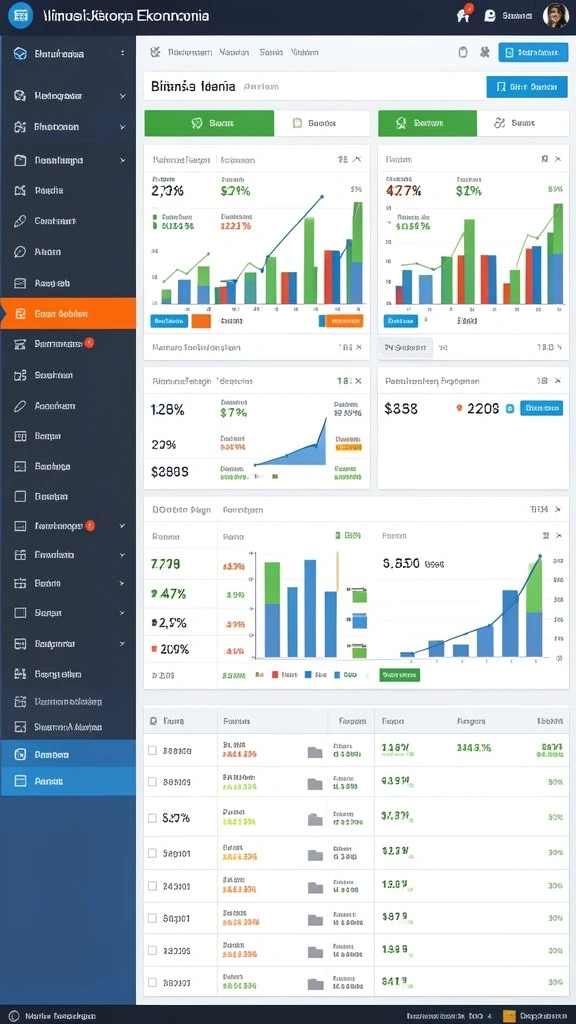
Task: Expand the second sidebar item chevron
Action: tap(123, 96)
